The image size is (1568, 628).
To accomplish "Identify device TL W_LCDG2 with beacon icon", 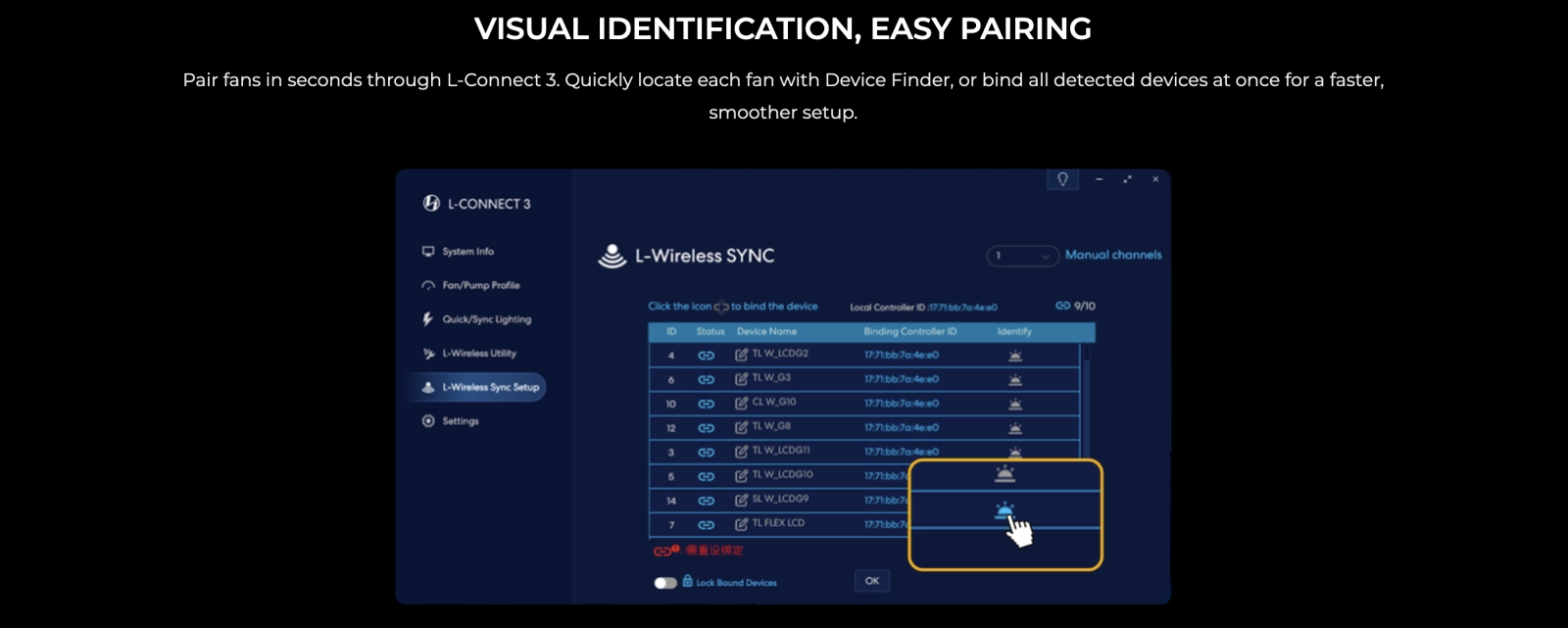I will pyautogui.click(x=1015, y=356).
